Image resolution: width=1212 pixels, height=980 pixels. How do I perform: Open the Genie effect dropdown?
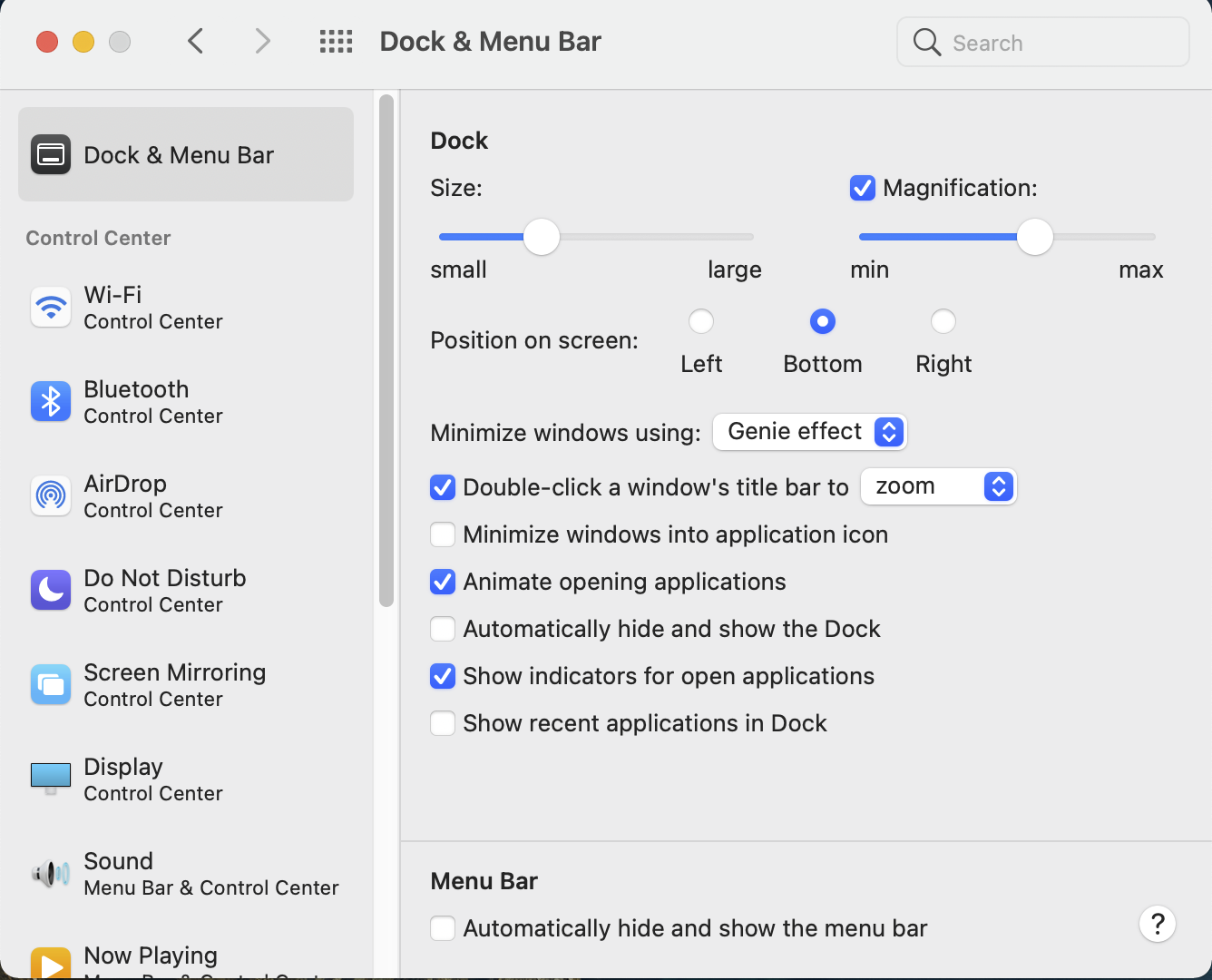pos(810,432)
